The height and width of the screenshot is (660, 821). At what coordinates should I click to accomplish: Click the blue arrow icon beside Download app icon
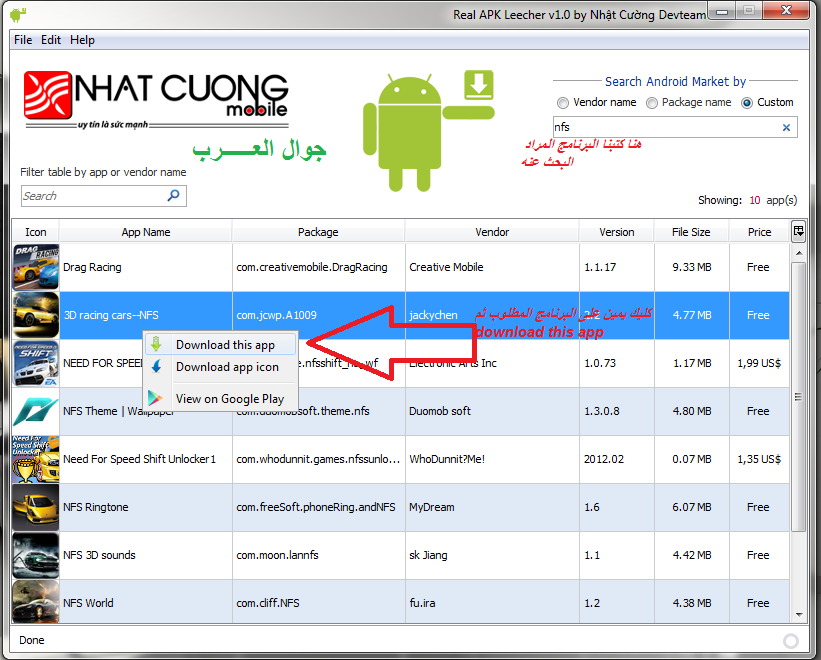[x=156, y=366]
